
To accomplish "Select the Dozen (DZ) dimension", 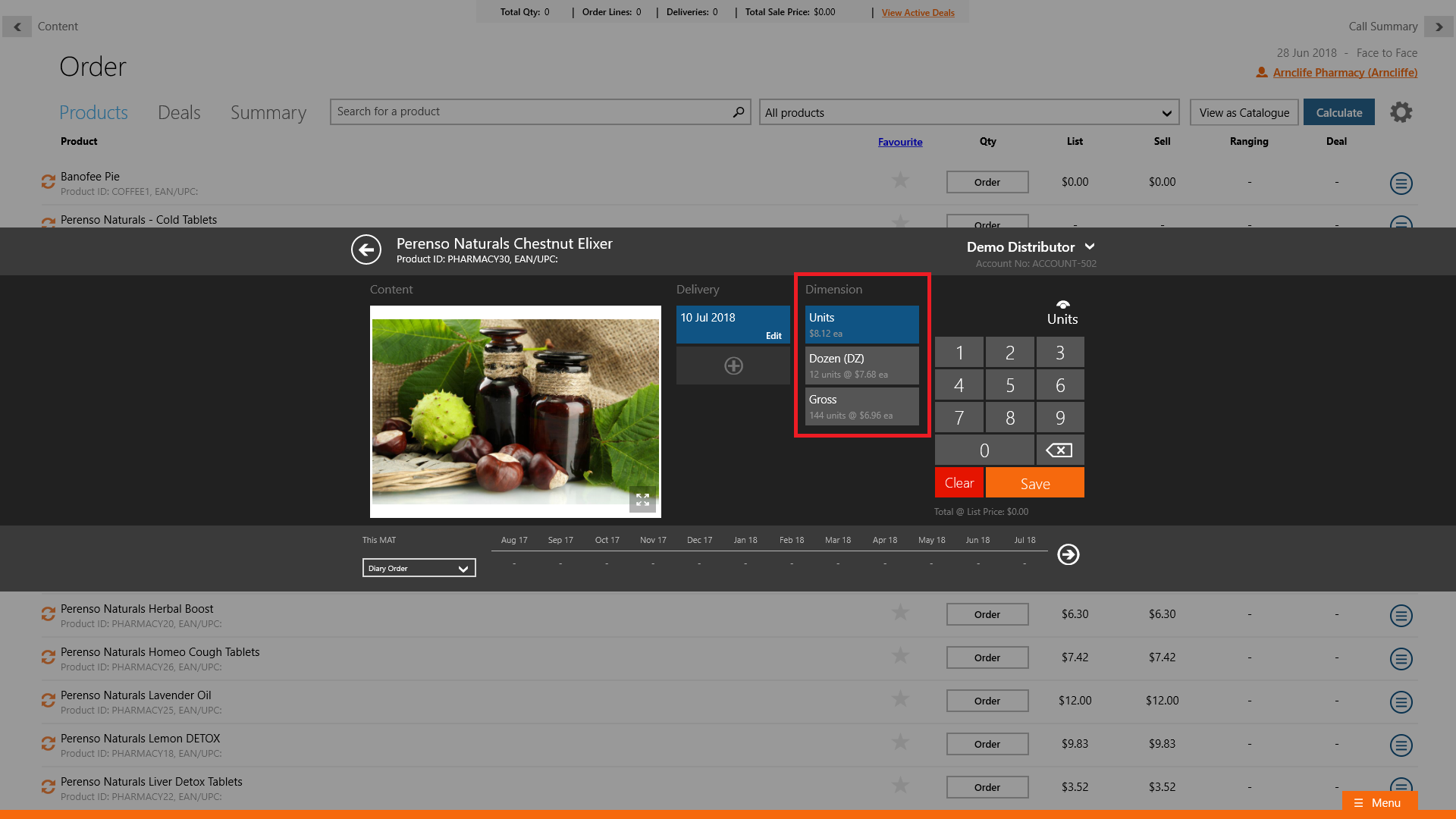I will (x=861, y=366).
